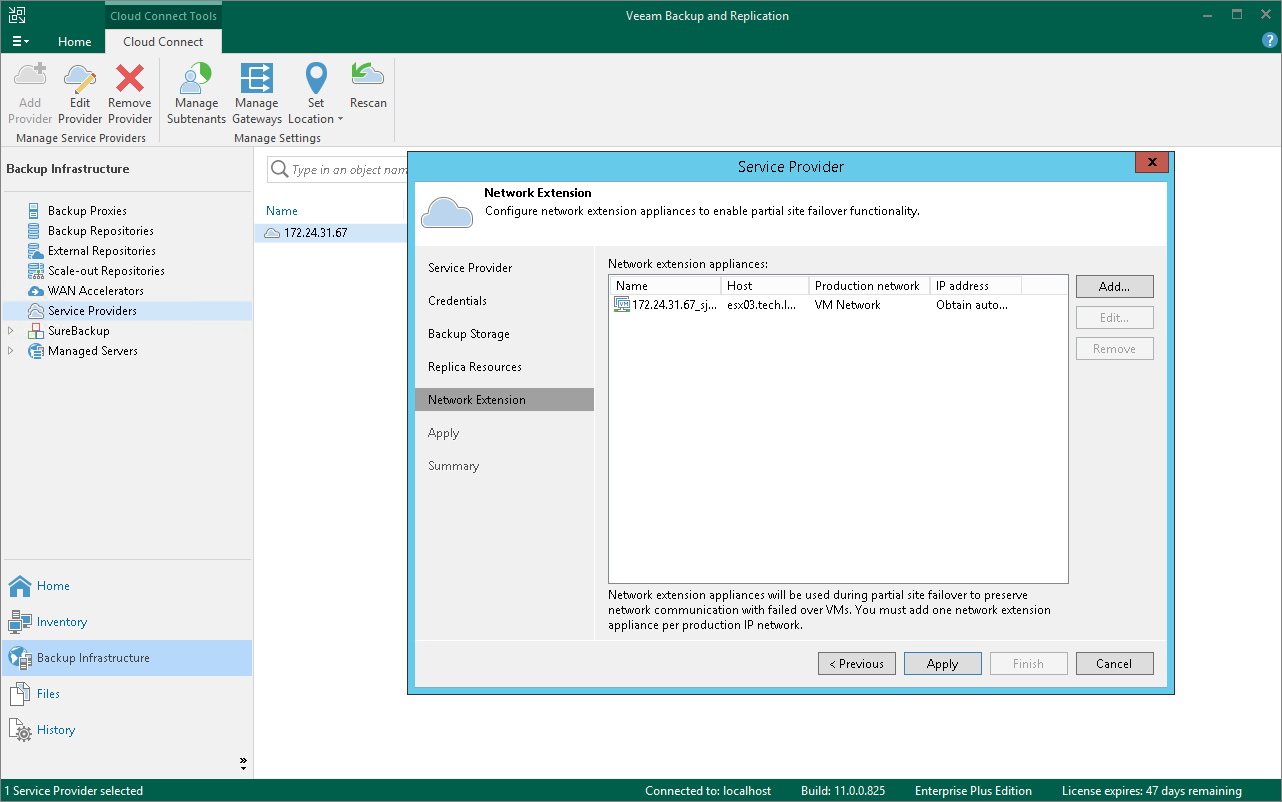Select Backup Repositories in the tree
The image size is (1282, 802).
(100, 231)
